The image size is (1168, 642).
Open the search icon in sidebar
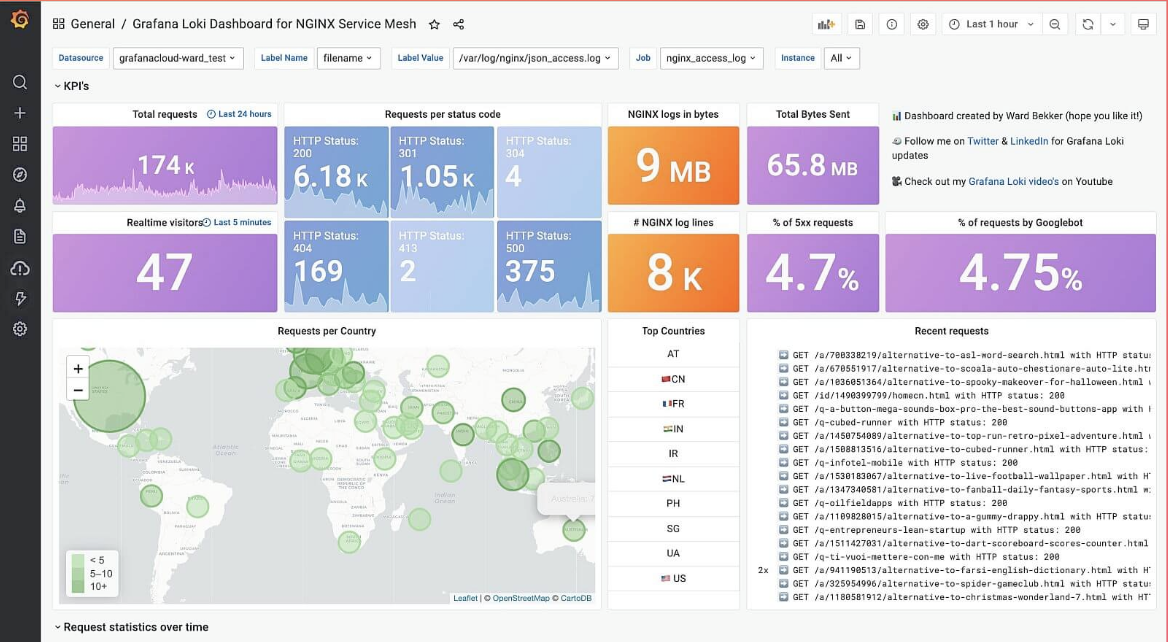pos(20,82)
